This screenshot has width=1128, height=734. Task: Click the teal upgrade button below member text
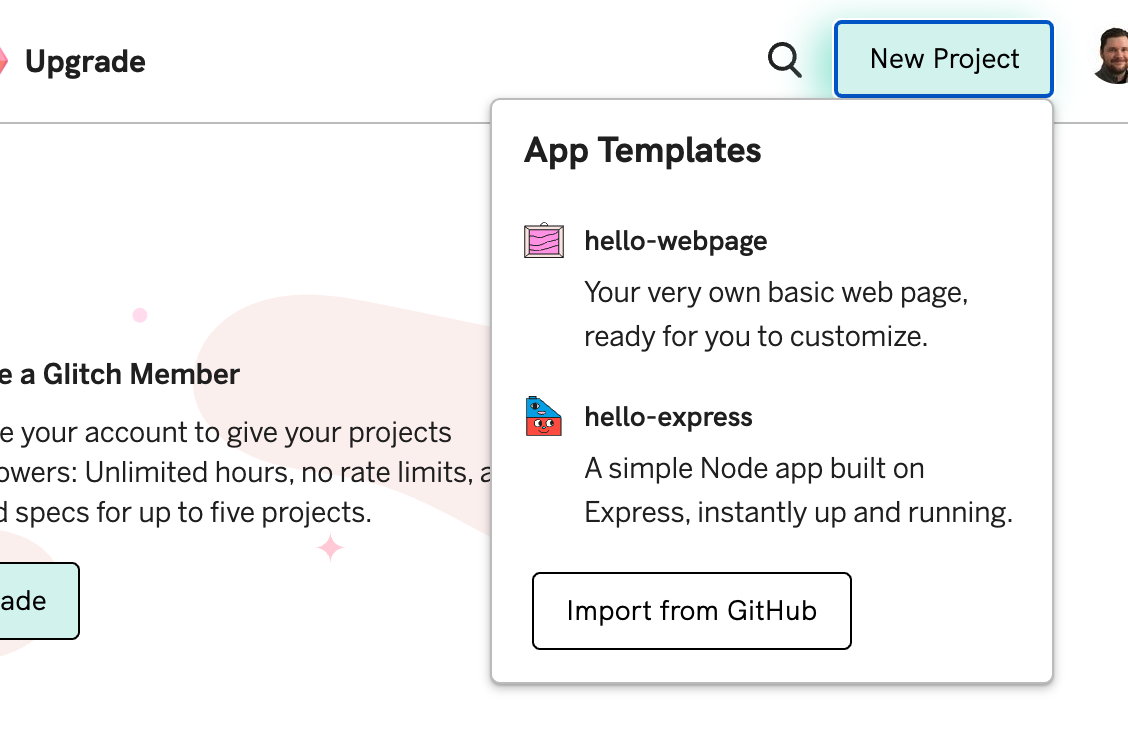pos(39,601)
